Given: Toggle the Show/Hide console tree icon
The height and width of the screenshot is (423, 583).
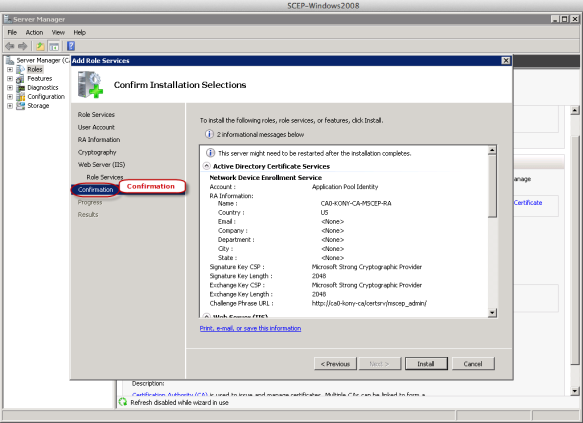Looking at the screenshot, I should click(x=54, y=46).
